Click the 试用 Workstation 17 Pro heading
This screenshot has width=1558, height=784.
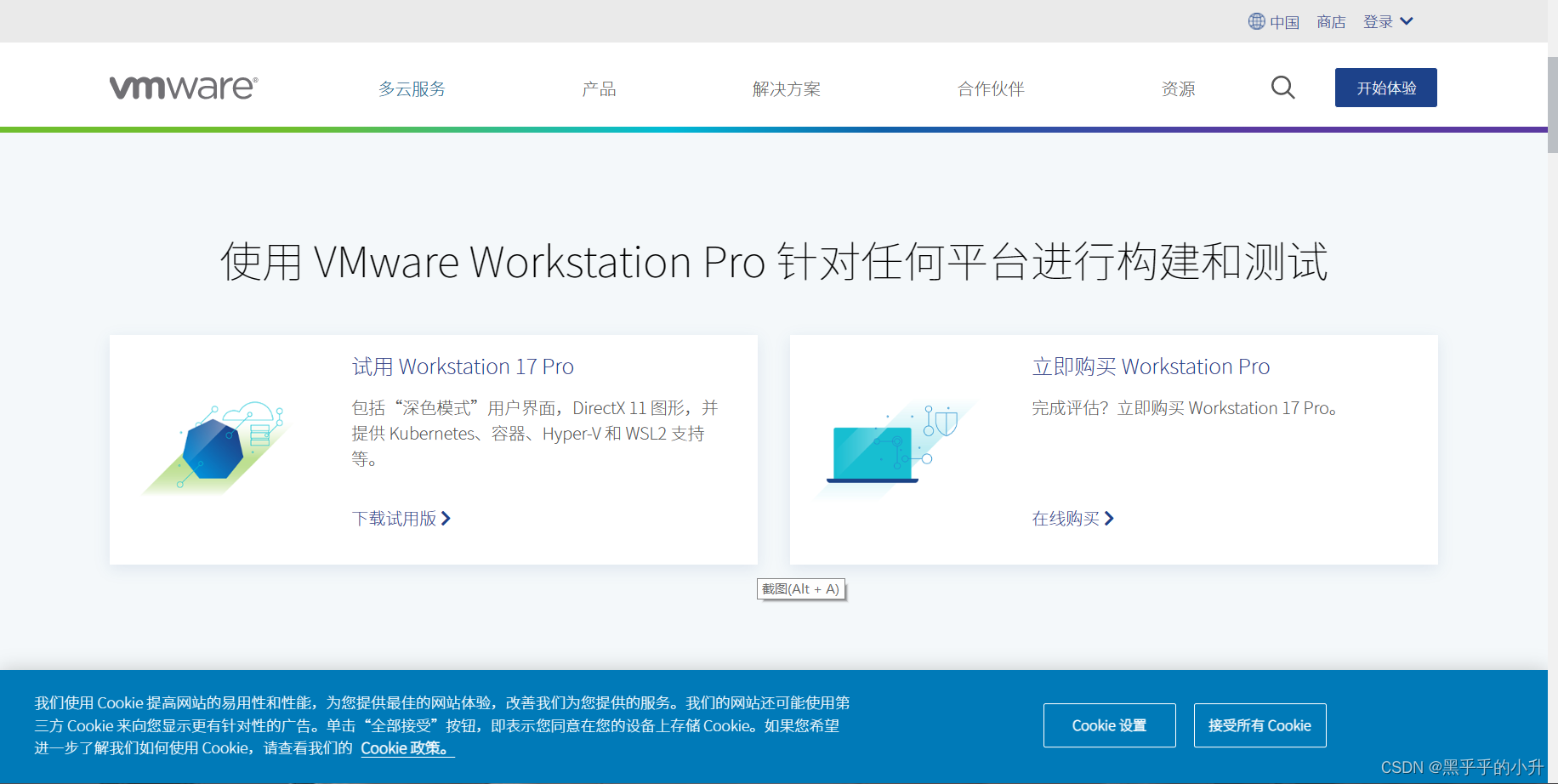coord(463,366)
